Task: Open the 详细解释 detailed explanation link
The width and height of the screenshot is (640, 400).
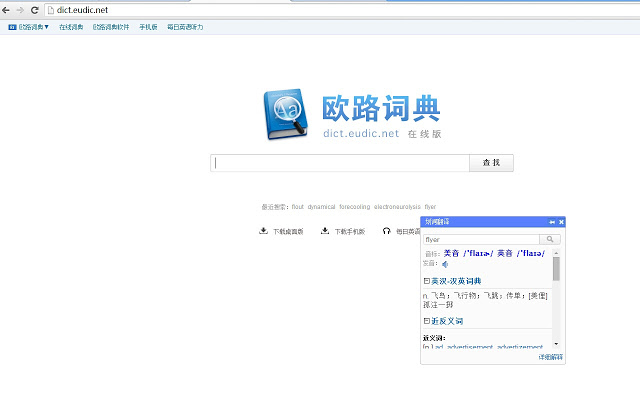Action: point(551,357)
